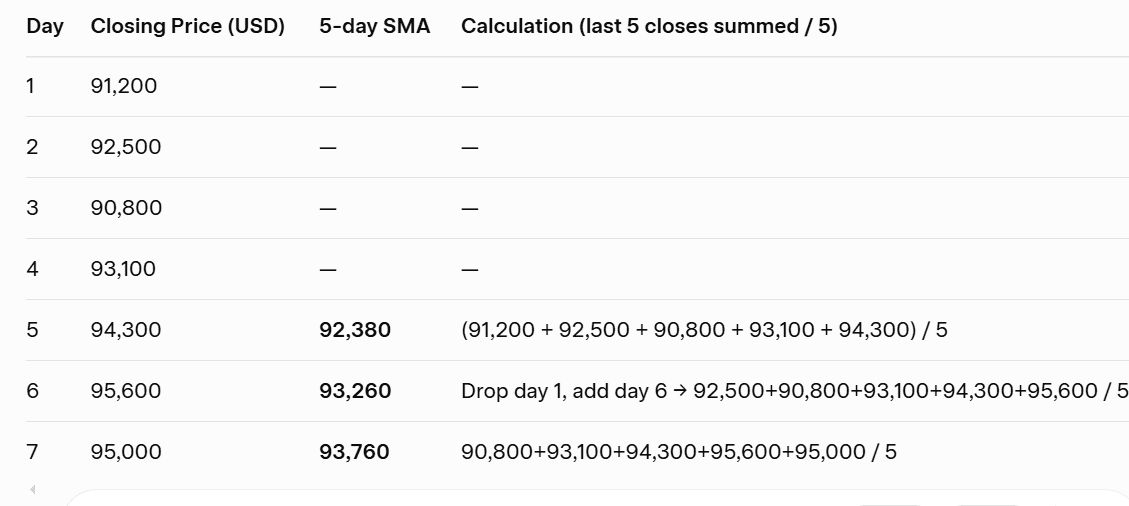Click the Day 5 parenthesized calculation formula

704,330
